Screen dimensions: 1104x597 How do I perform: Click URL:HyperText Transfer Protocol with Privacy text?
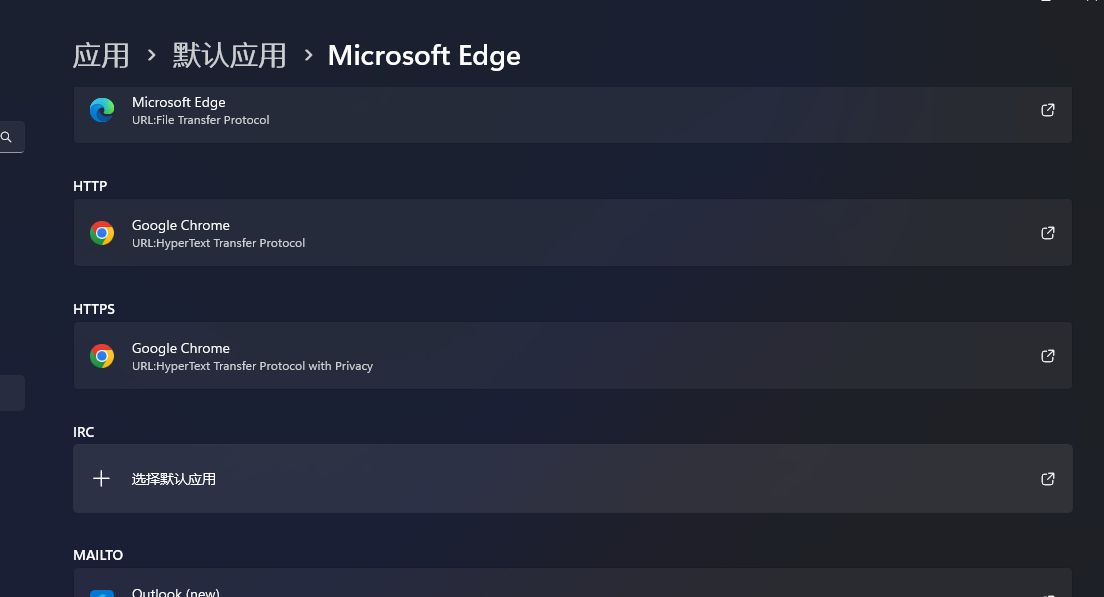(x=252, y=366)
